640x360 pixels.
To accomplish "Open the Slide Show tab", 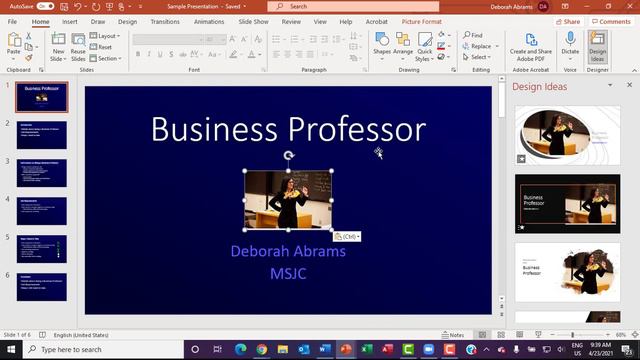I will coord(253,22).
